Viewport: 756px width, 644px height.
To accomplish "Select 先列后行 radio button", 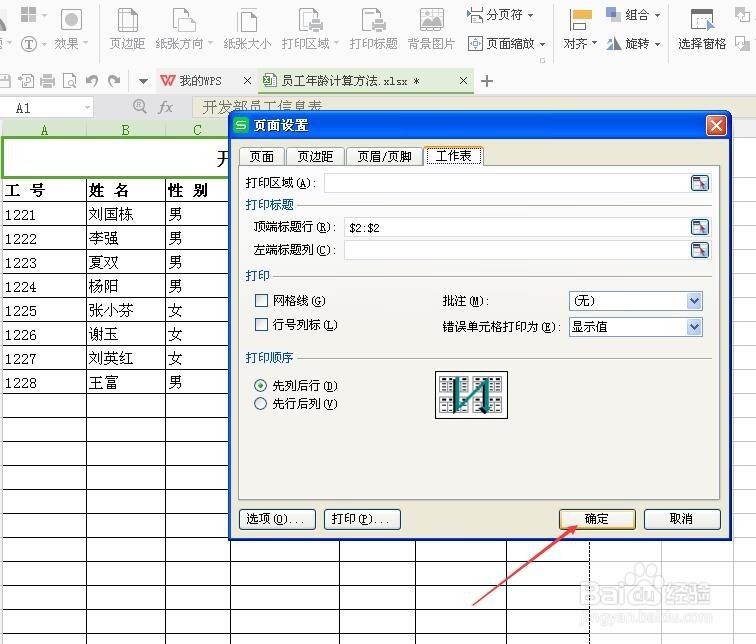I will [x=260, y=386].
